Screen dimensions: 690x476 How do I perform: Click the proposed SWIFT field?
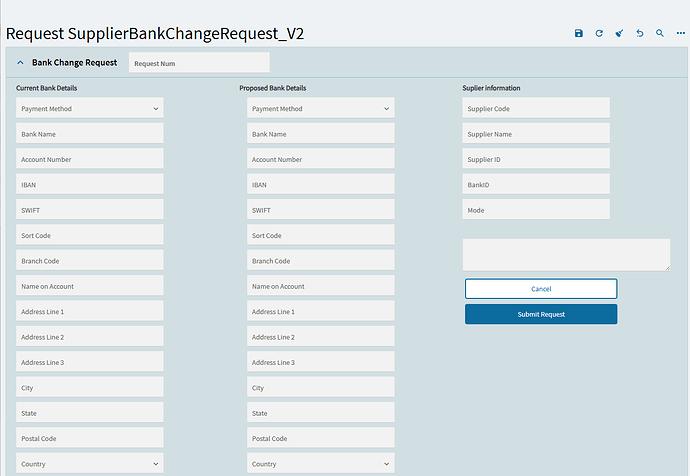320,210
